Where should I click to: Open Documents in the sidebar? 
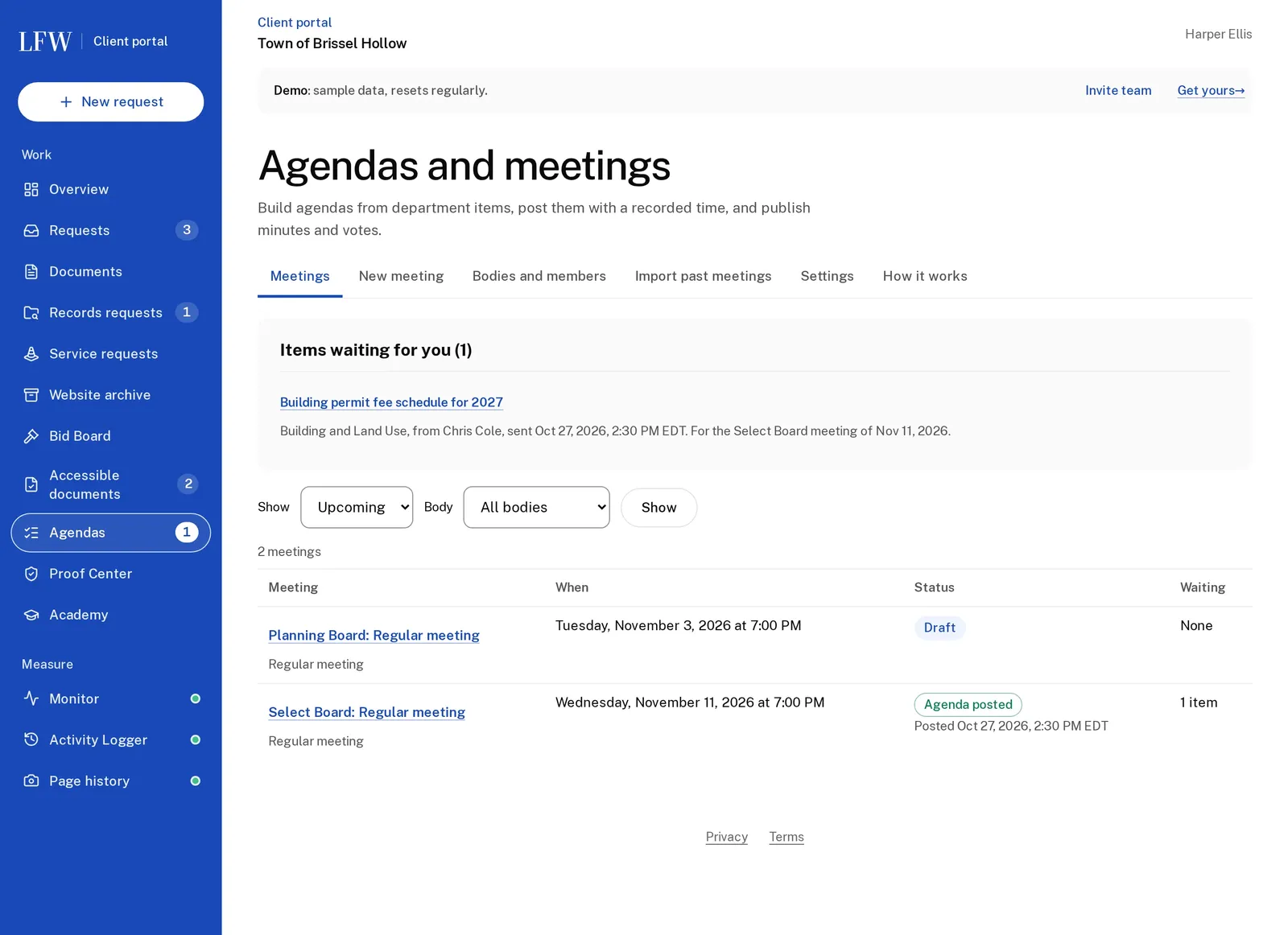[x=111, y=271]
